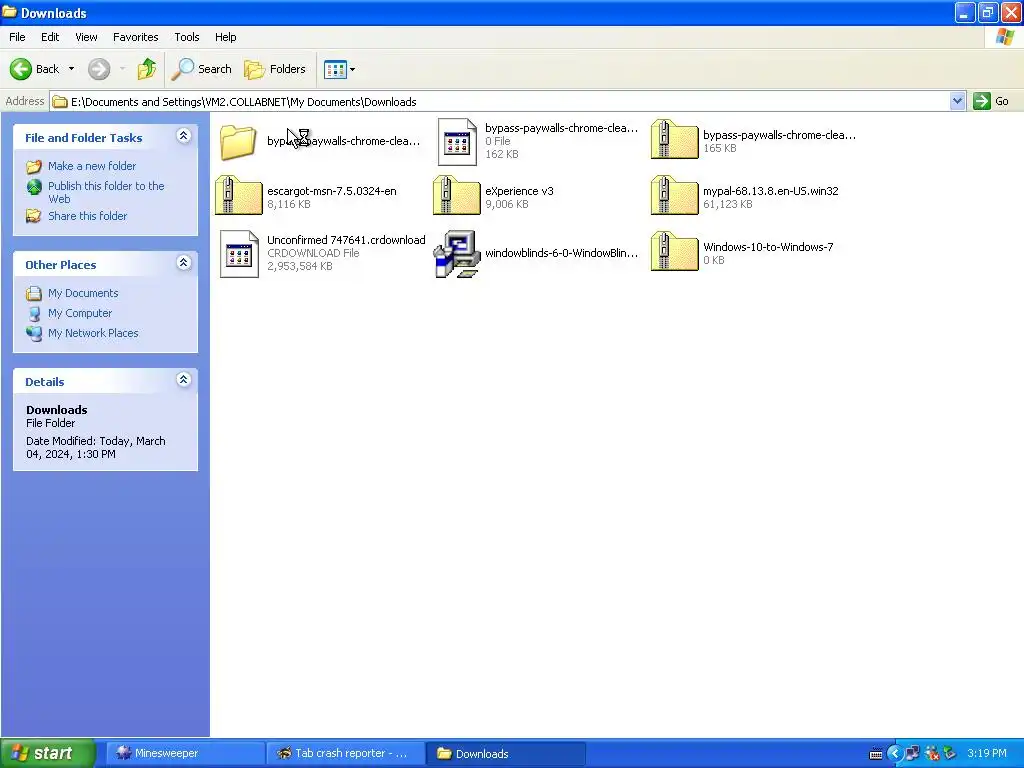
Task: Select the bypass-paywalls 165 KB zip icon
Action: (675, 139)
